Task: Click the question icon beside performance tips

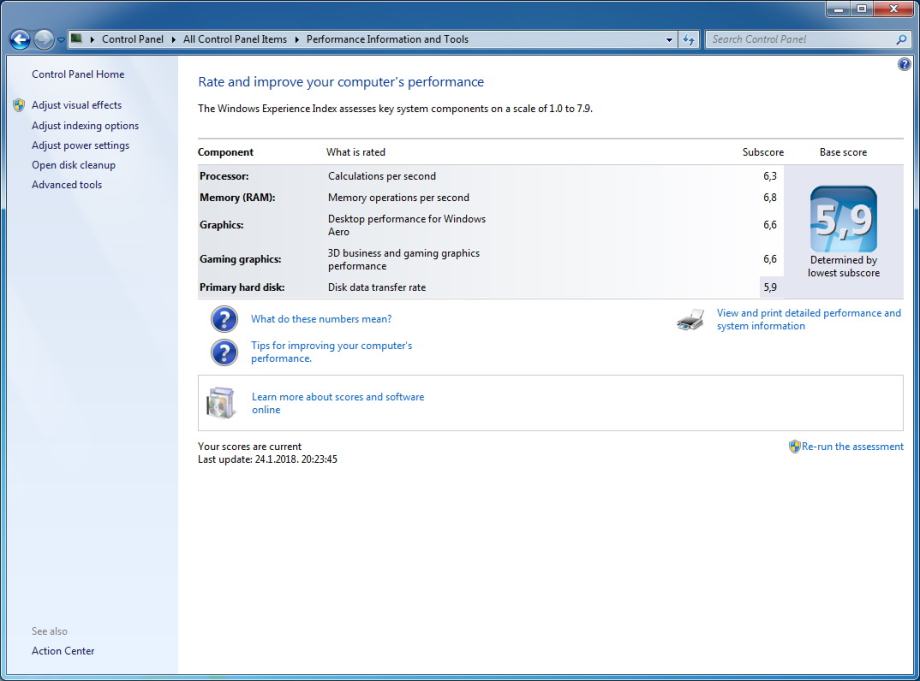Action: [x=224, y=352]
